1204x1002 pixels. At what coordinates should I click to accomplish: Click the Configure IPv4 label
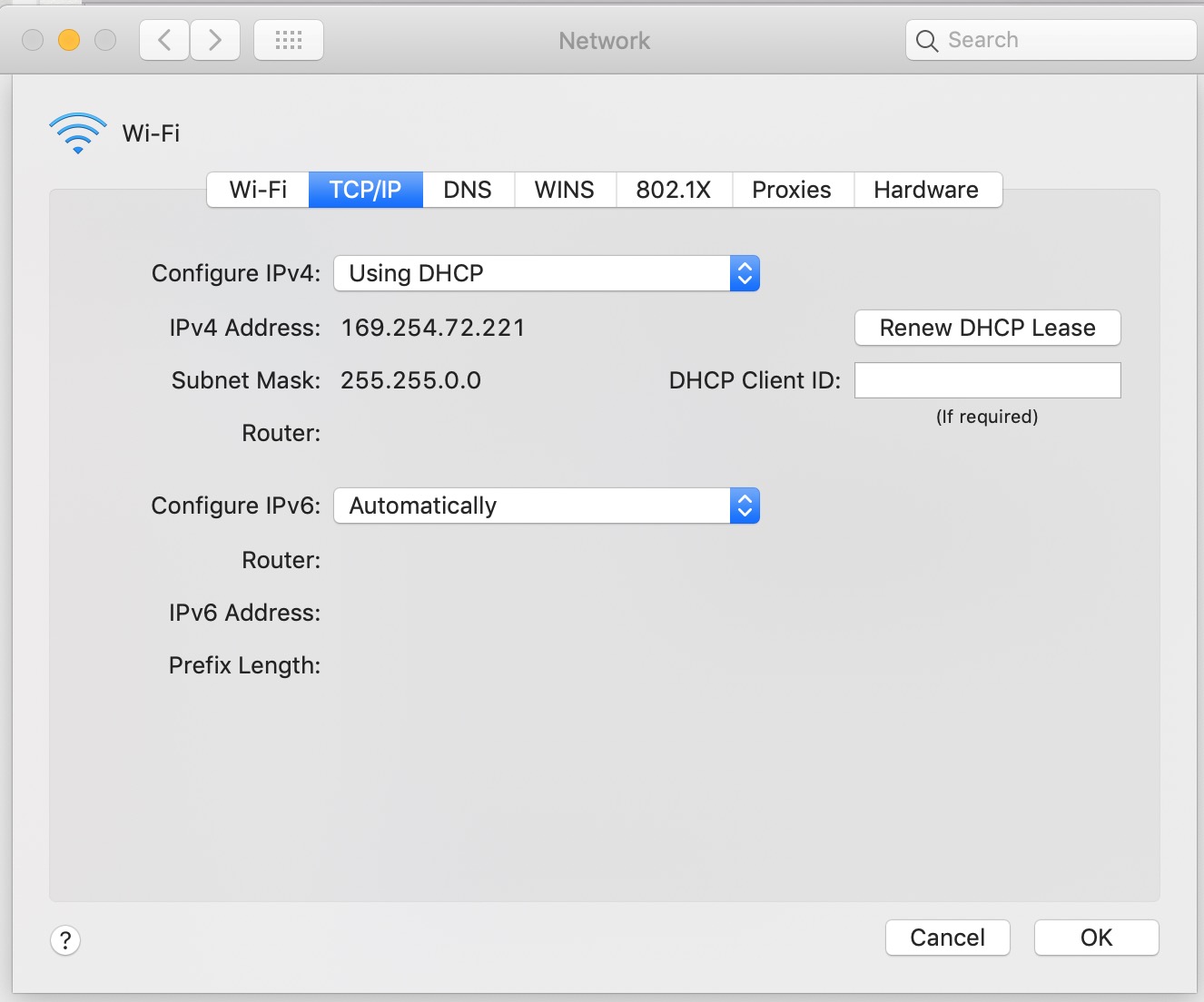coord(236,273)
